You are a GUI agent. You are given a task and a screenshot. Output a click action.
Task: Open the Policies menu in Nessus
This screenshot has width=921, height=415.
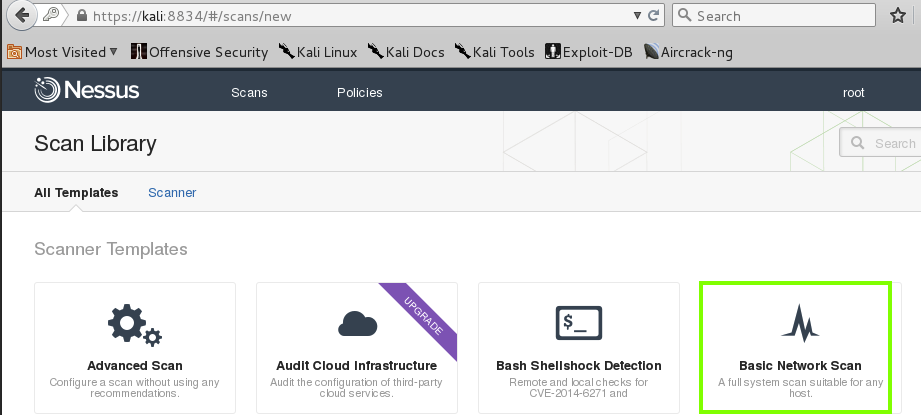359,92
